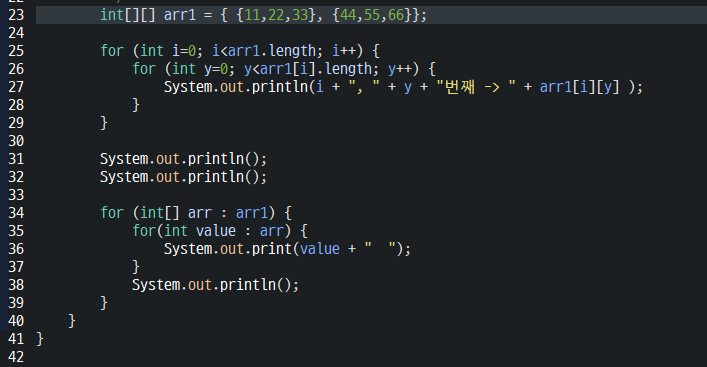
Task: Click line number 31 in the gutter
Action: tap(16, 159)
